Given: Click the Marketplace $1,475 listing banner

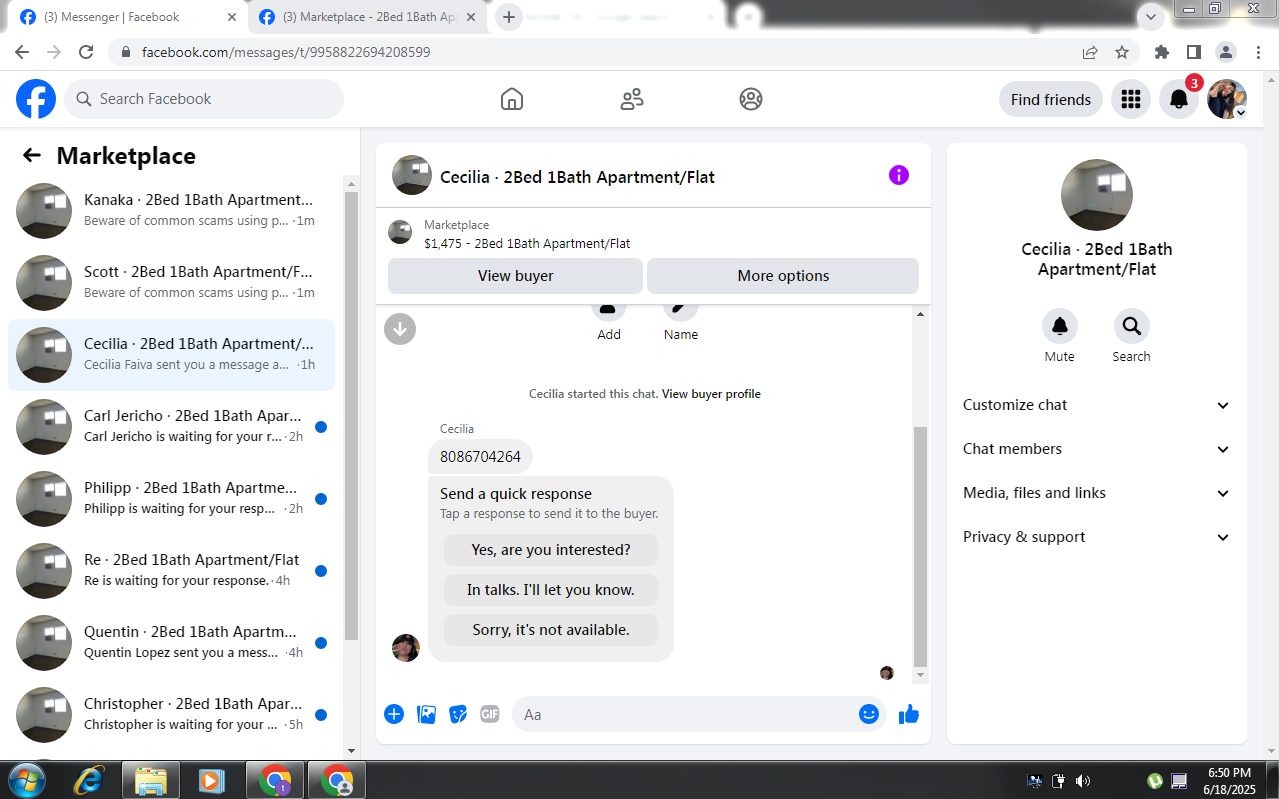Looking at the screenshot, I should [653, 234].
